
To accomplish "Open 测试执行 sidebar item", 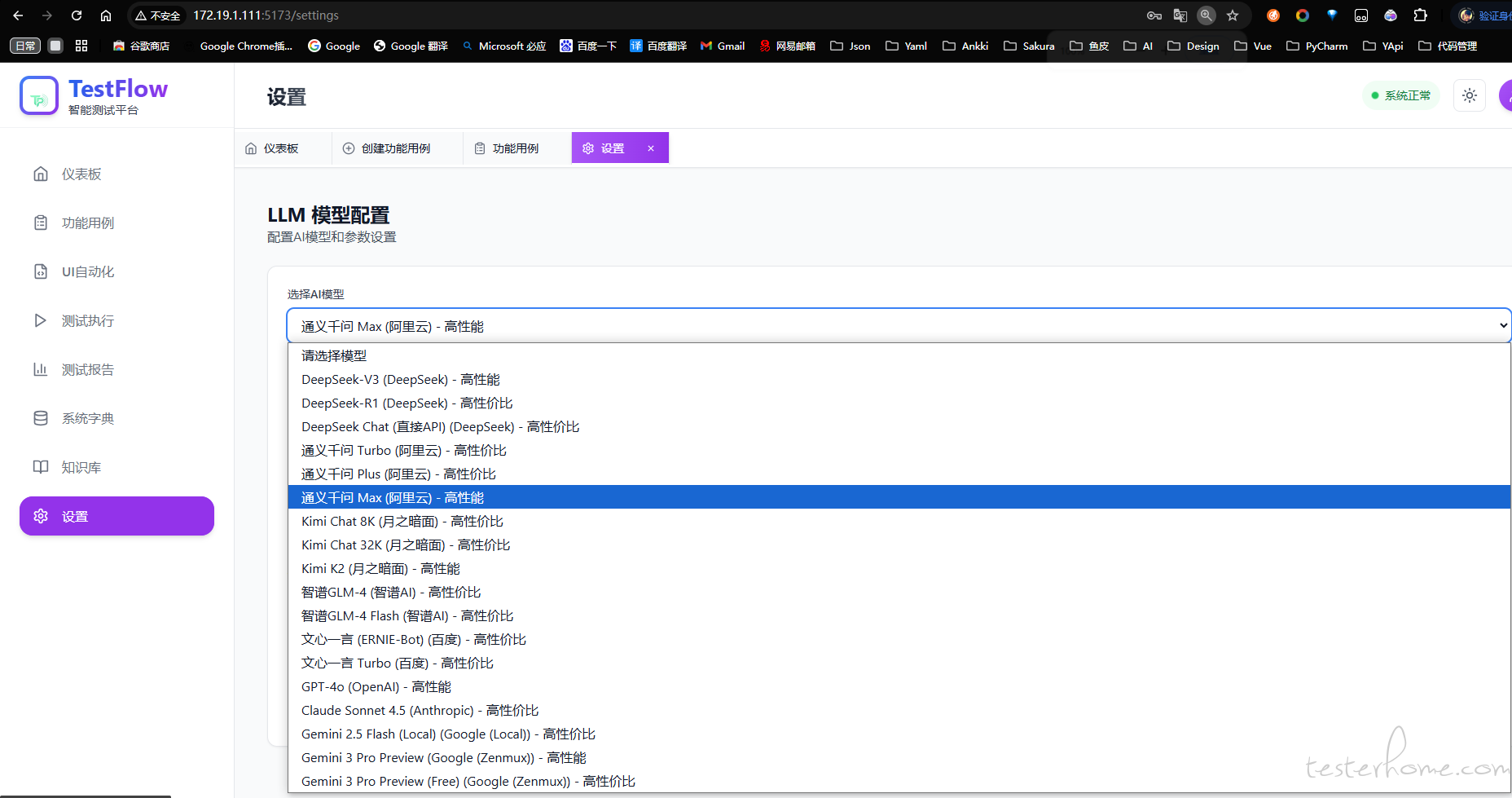I will click(x=87, y=321).
